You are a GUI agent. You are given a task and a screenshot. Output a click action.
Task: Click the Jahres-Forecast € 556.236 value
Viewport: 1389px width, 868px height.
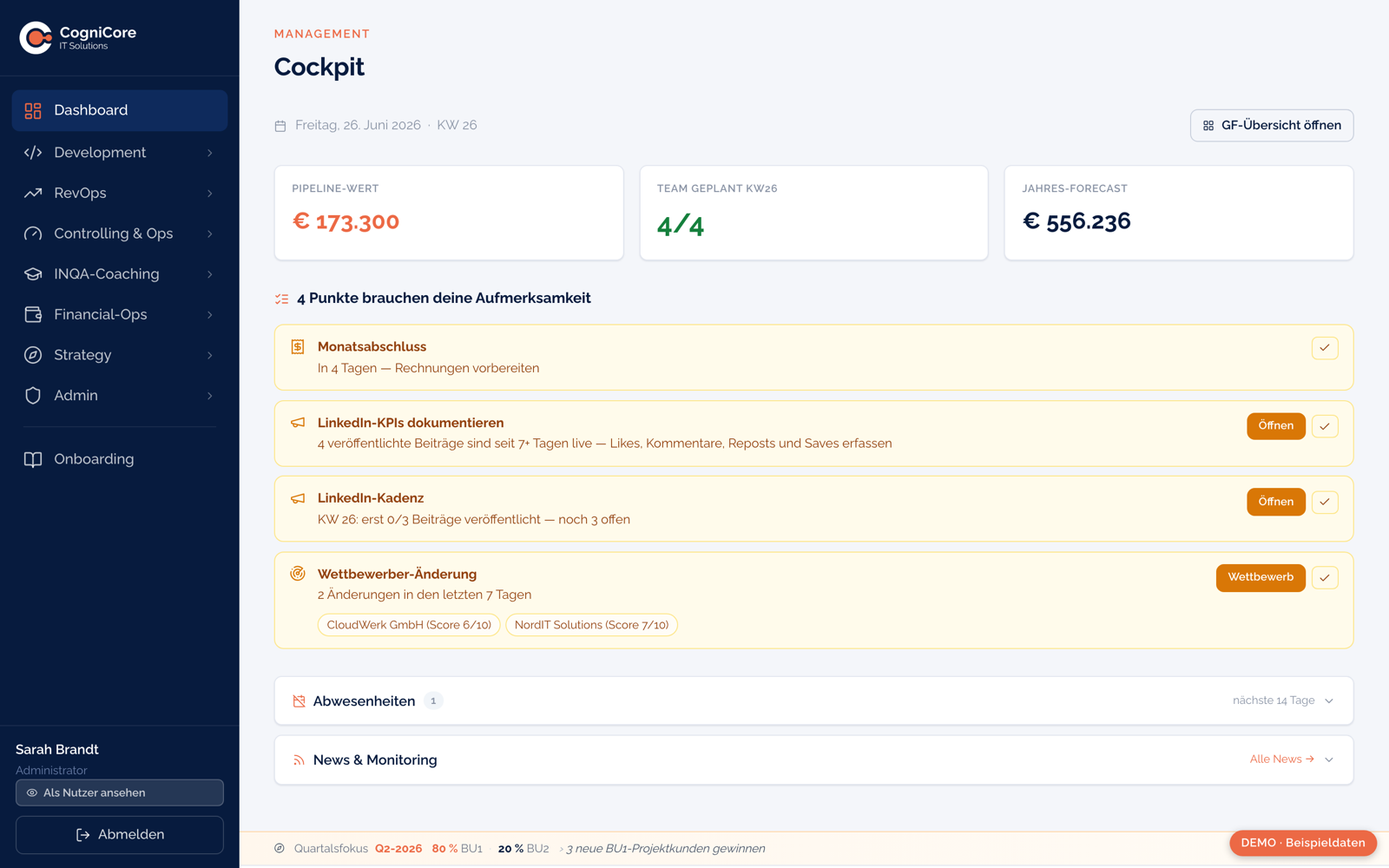[x=1076, y=221]
